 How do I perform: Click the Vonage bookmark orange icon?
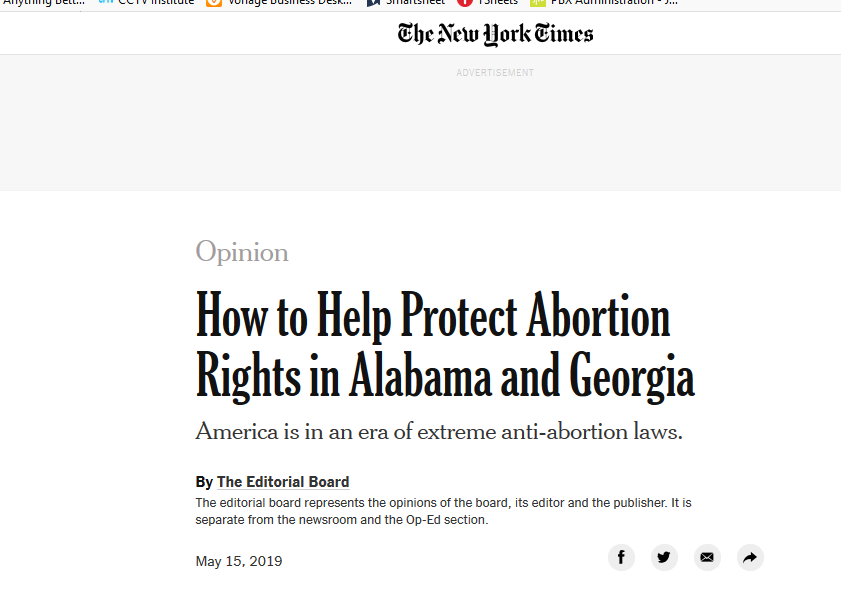213,3
